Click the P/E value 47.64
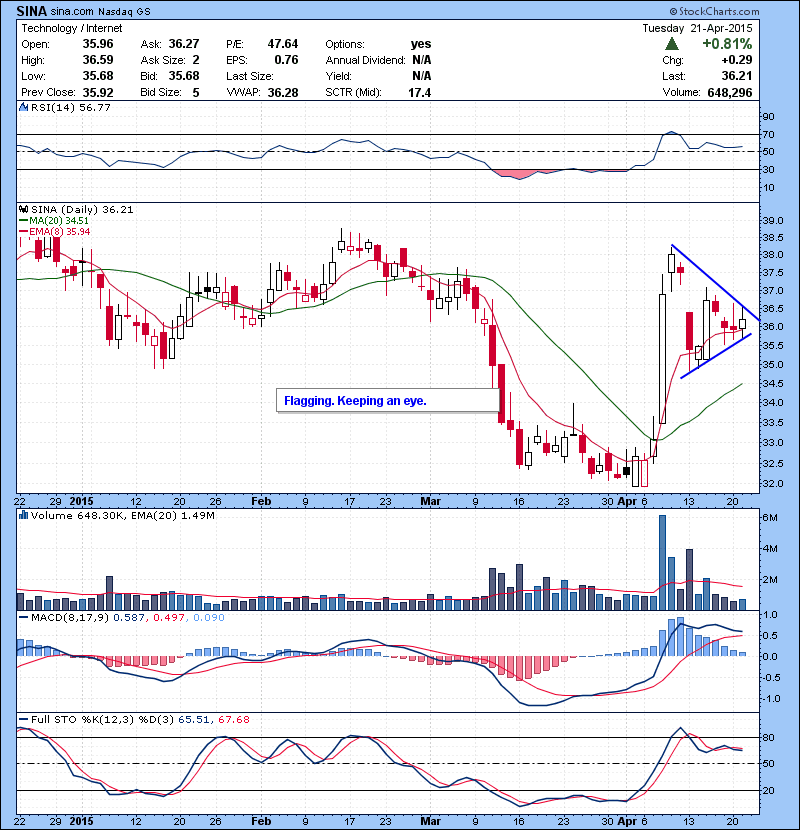 pyautogui.click(x=283, y=44)
